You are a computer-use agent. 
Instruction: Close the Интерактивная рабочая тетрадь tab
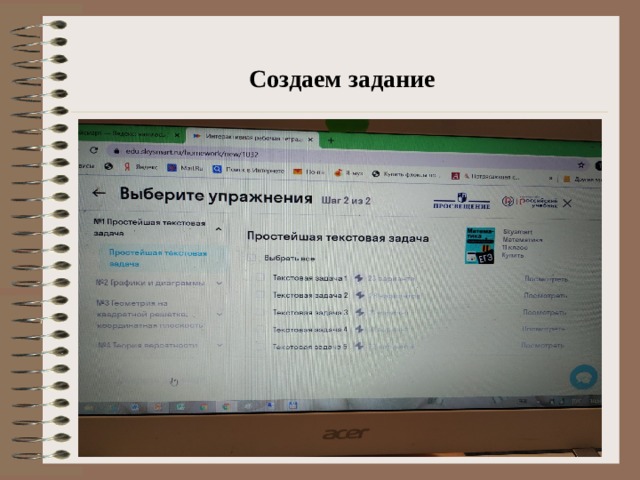coord(311,139)
